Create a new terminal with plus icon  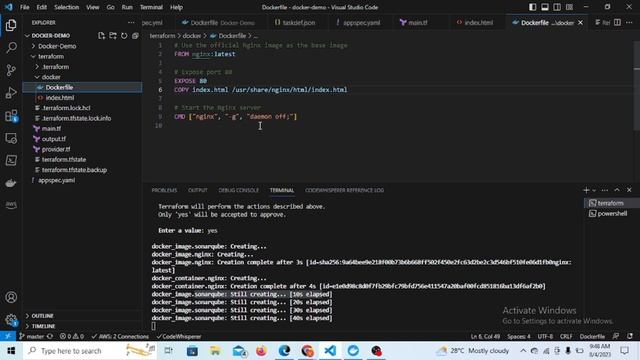[x=586, y=190]
